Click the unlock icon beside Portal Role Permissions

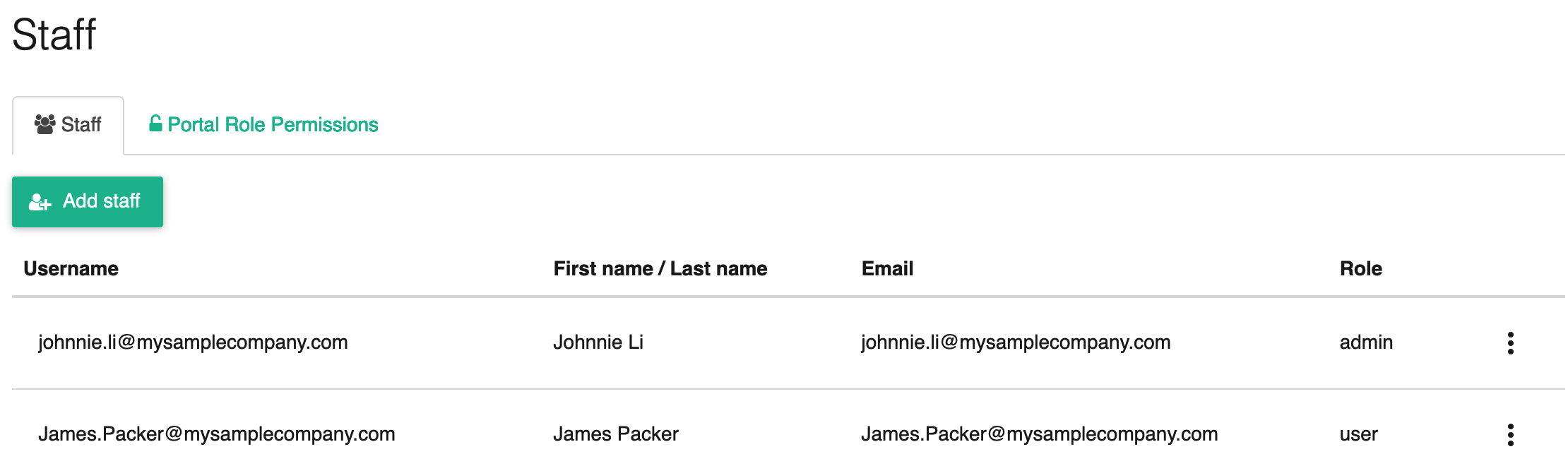point(155,124)
